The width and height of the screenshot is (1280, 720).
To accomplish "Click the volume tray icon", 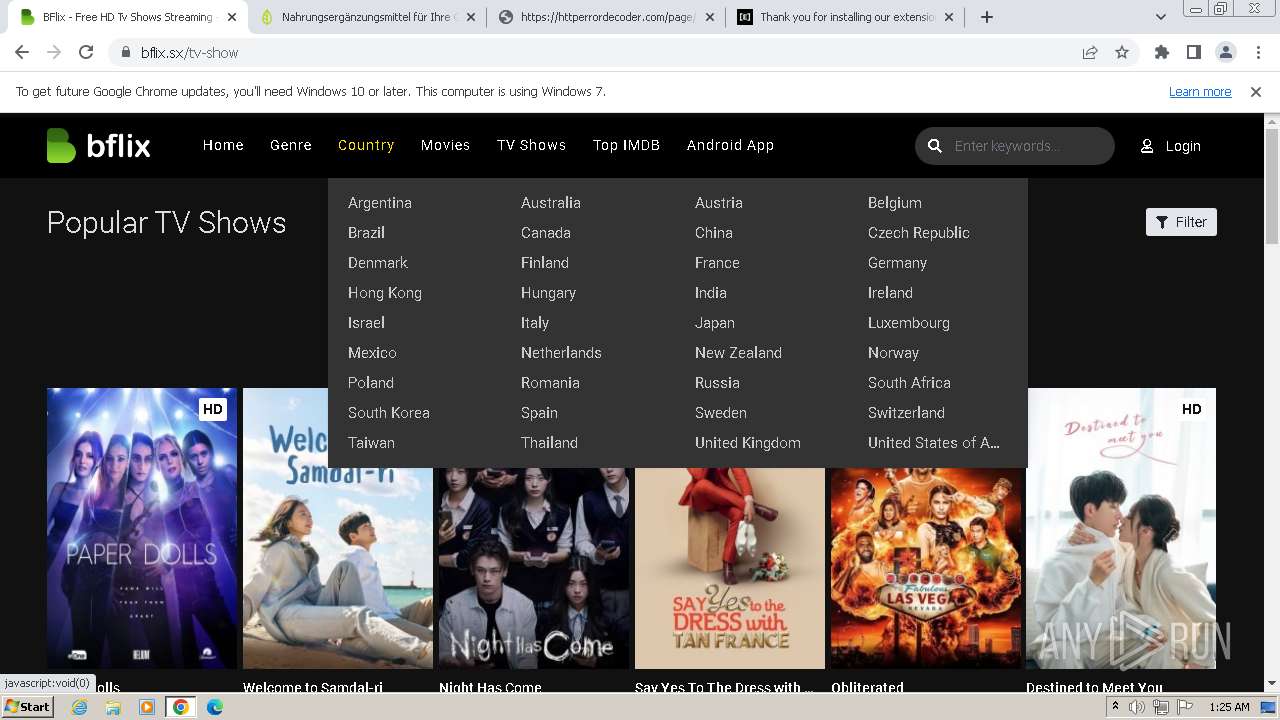I will 1138,707.
